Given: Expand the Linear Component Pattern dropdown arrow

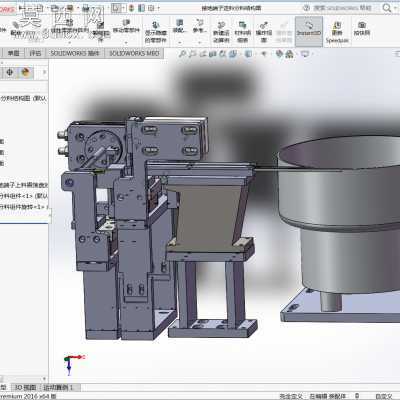Looking at the screenshot, I should pos(69,43).
